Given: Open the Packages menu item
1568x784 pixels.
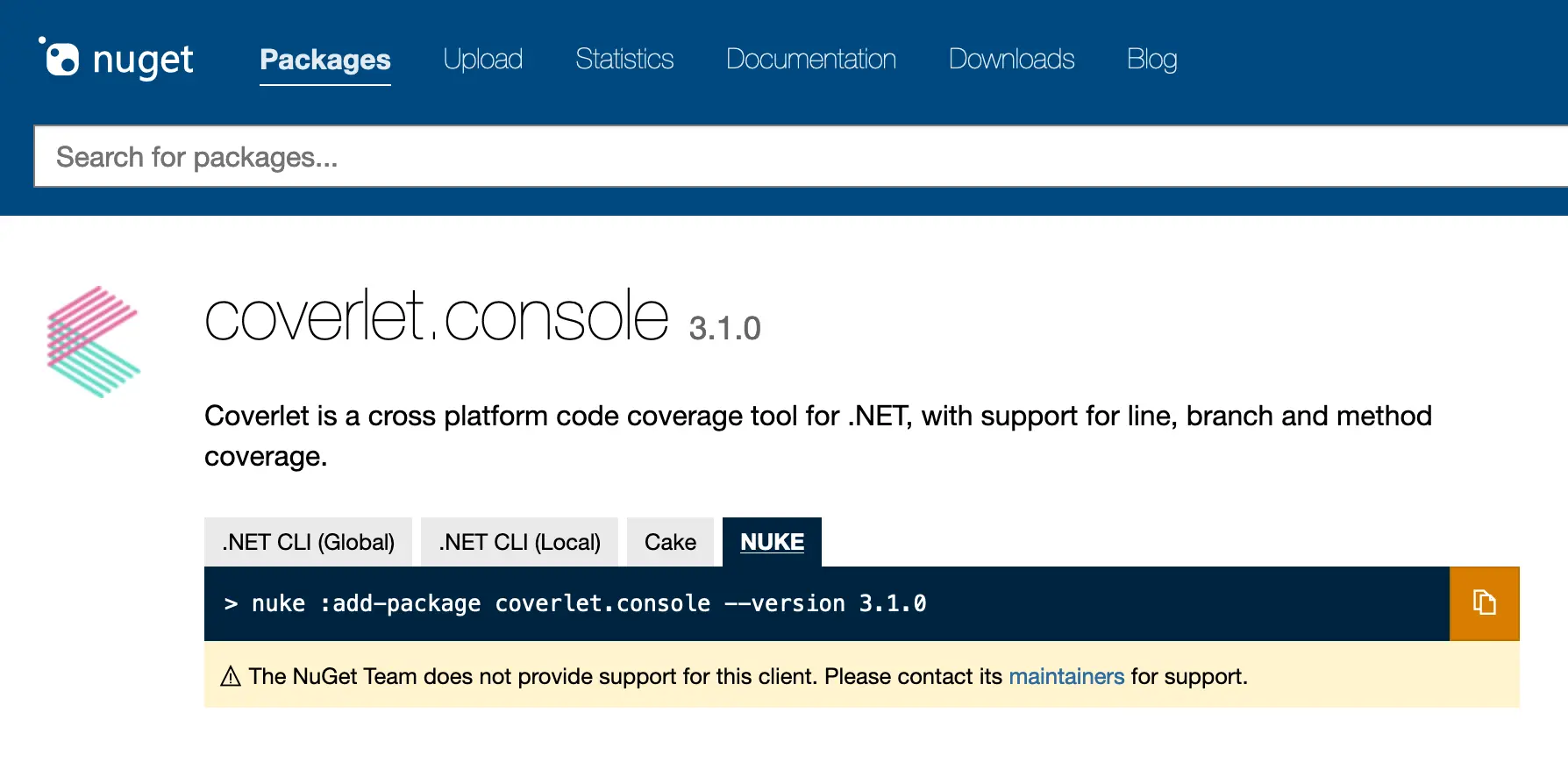Looking at the screenshot, I should coord(325,60).
